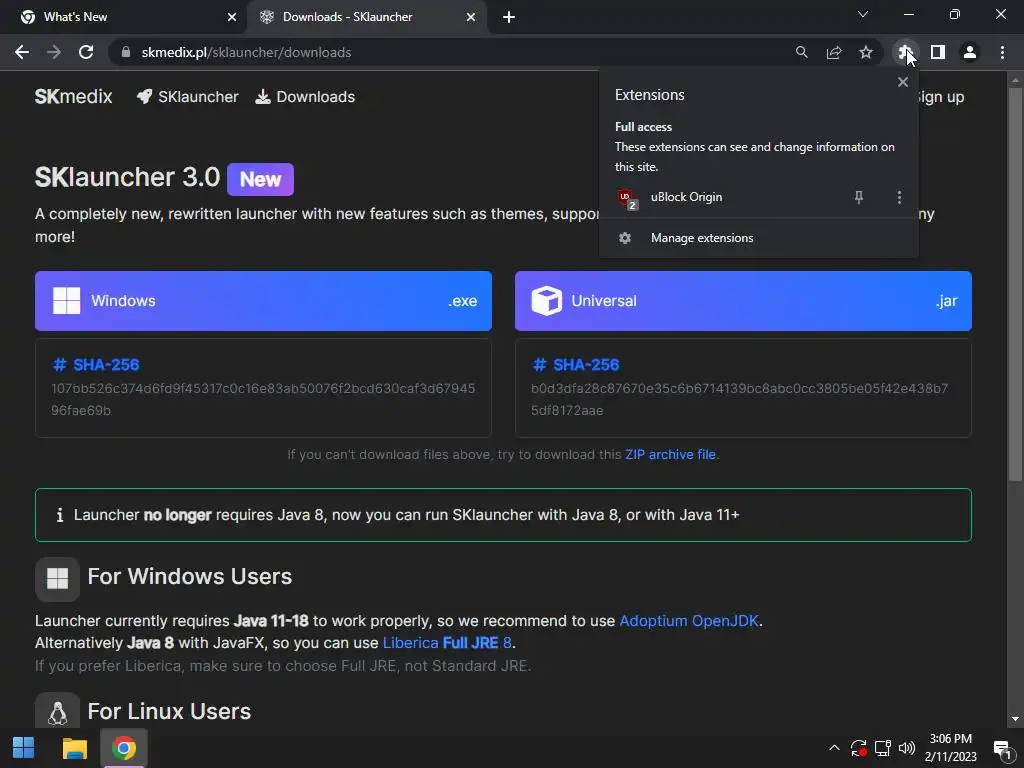The height and width of the screenshot is (768, 1024).
Task: Switch to the What's New tab
Action: tap(123, 17)
